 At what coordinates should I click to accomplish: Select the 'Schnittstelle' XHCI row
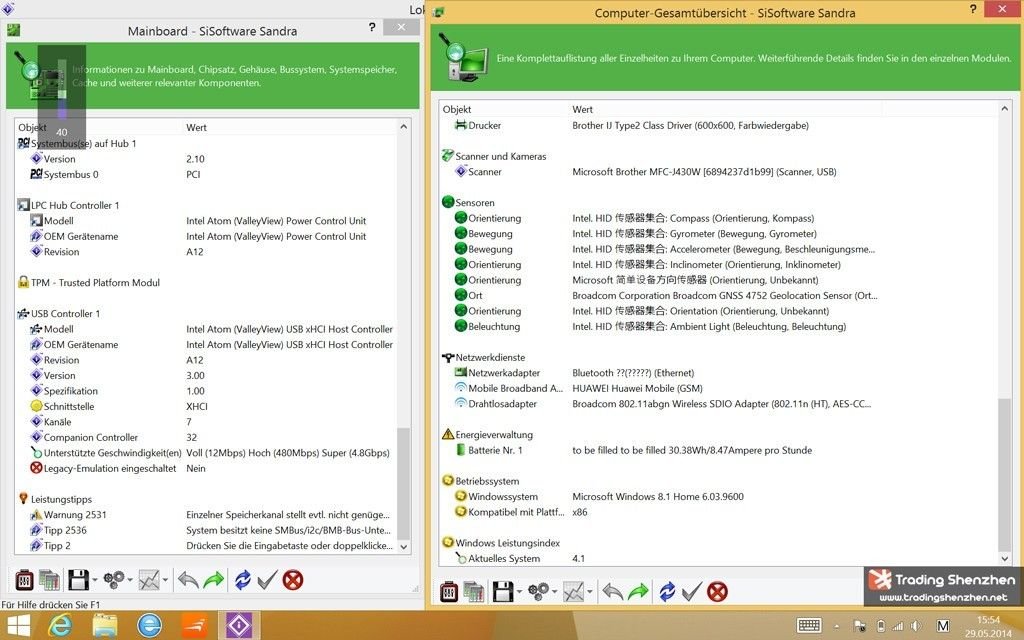(206, 406)
